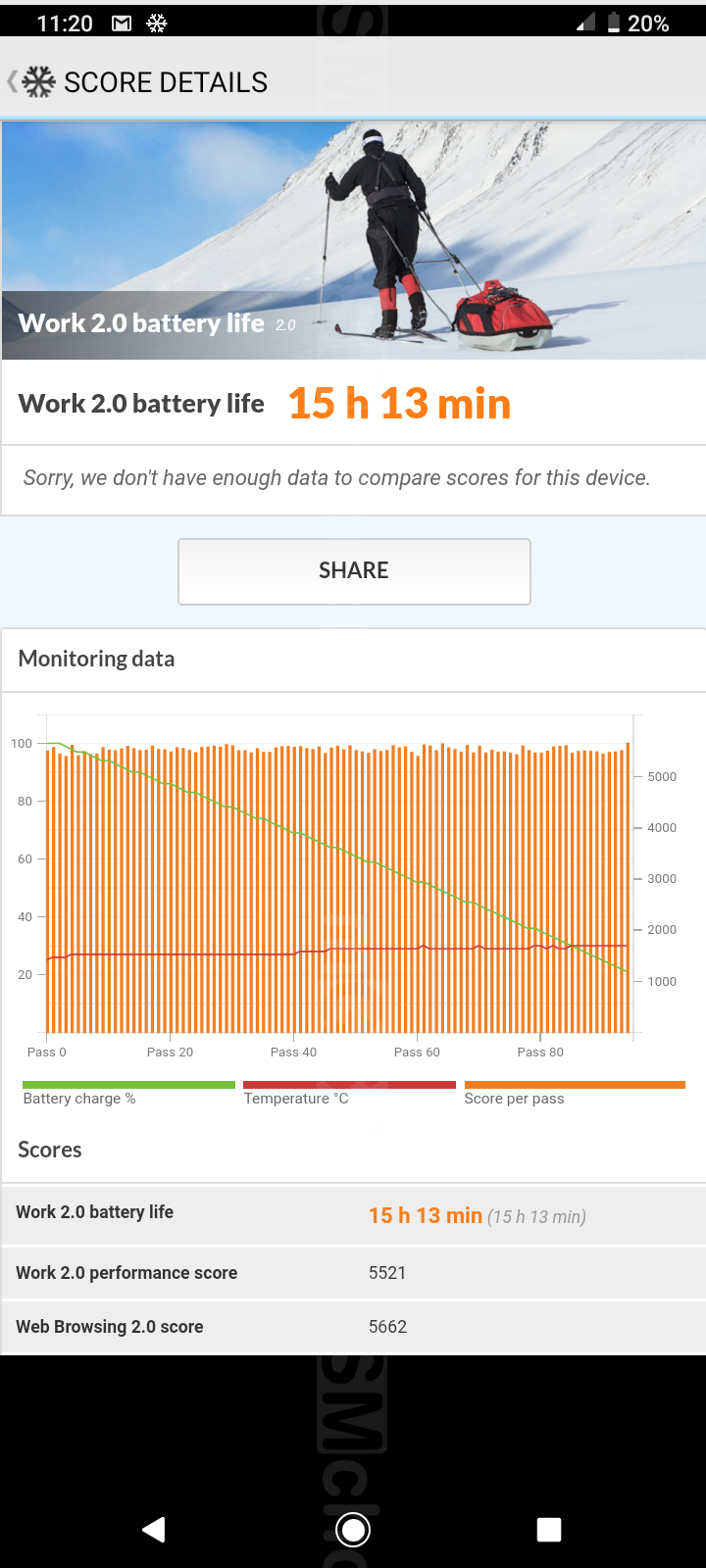Image resolution: width=706 pixels, height=1568 pixels.
Task: Tap the PCMark snowflake logo in header
Action: [39, 82]
